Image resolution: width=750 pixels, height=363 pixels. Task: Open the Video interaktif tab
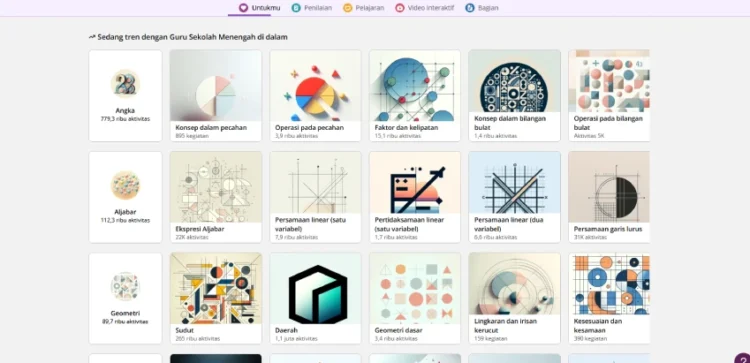click(424, 8)
